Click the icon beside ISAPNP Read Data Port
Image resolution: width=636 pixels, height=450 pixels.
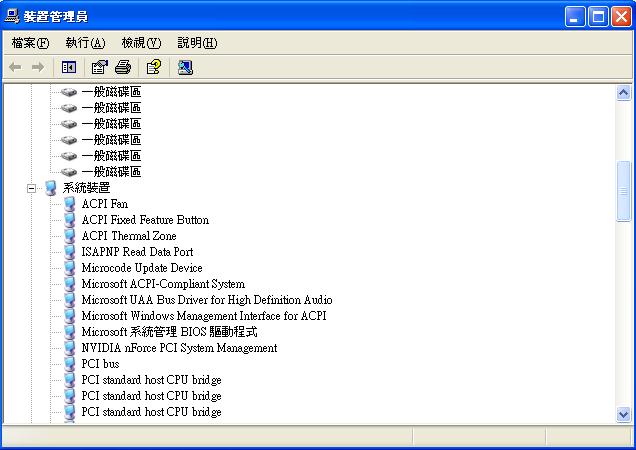coord(70,252)
